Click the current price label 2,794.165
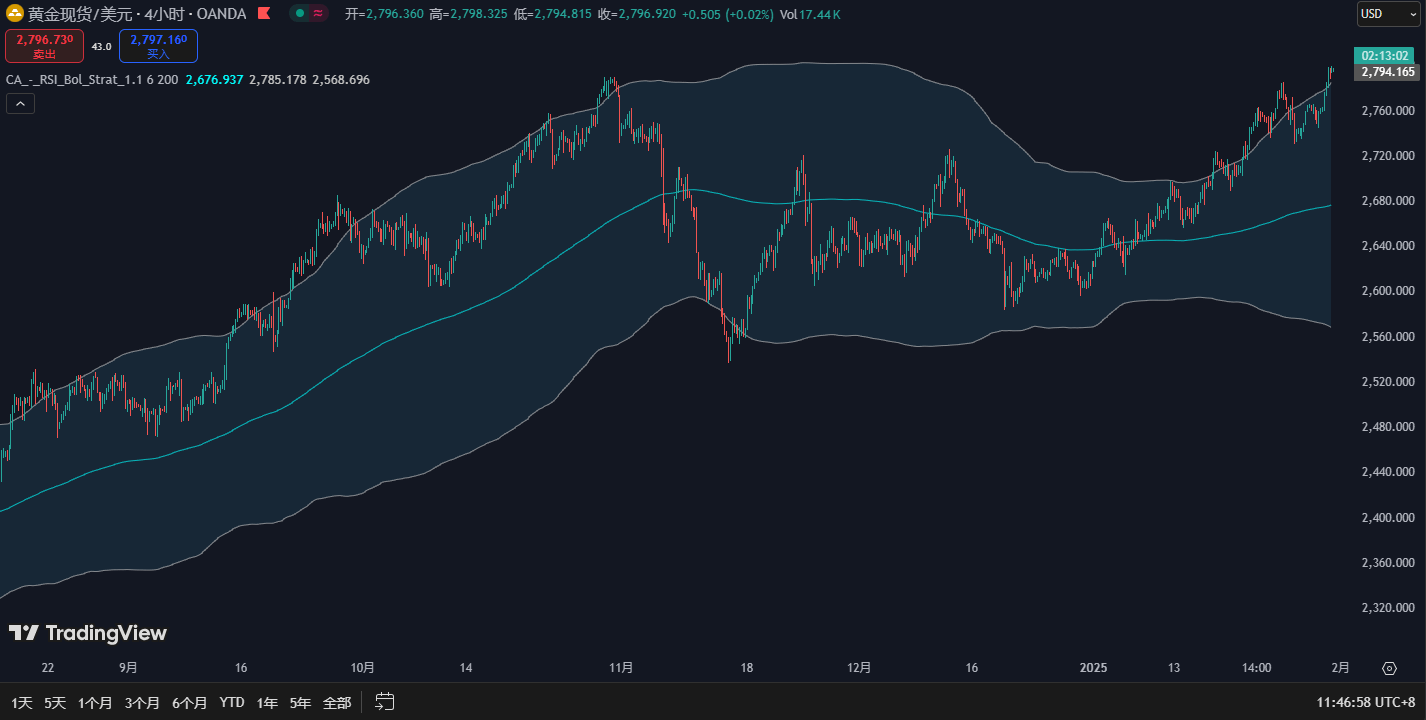Image resolution: width=1426 pixels, height=720 pixels. point(1389,72)
